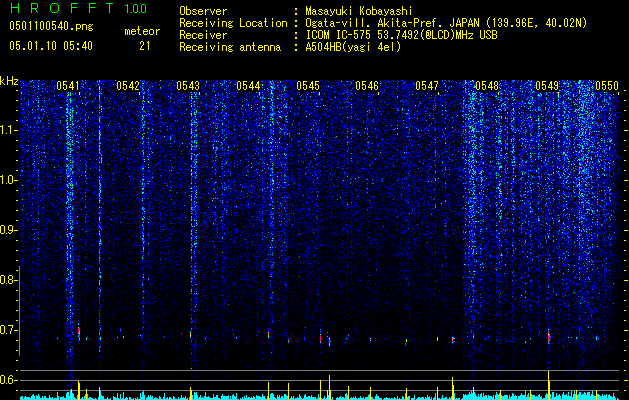Click the 0.6 kHz axis label

pos(8,380)
